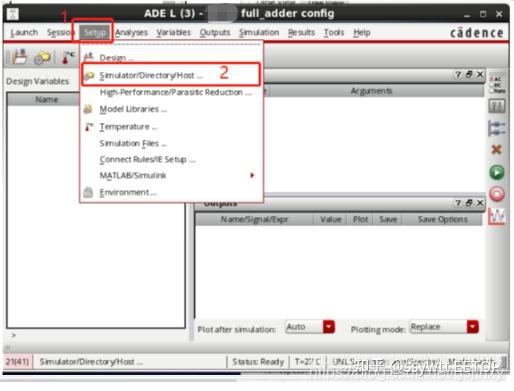Undock the Outputs panel
The width and height of the screenshot is (514, 391).
469,203
